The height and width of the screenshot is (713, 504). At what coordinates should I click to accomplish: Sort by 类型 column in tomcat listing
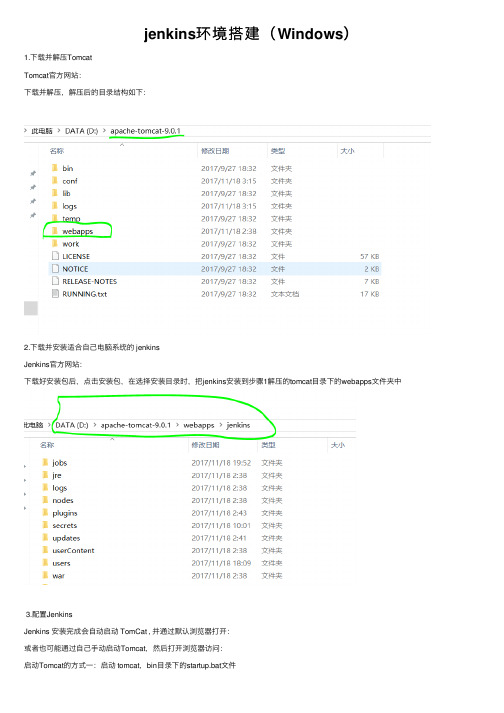pos(278,151)
